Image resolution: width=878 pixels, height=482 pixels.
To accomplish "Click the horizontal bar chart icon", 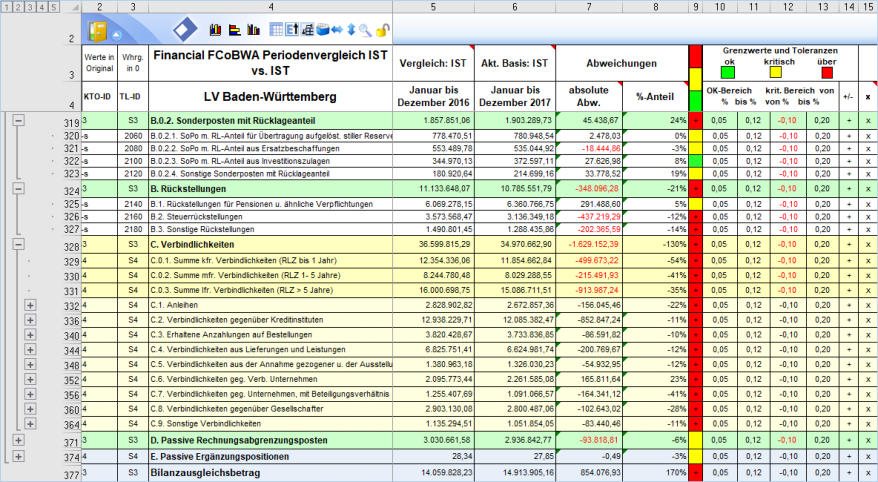I will point(233,29).
